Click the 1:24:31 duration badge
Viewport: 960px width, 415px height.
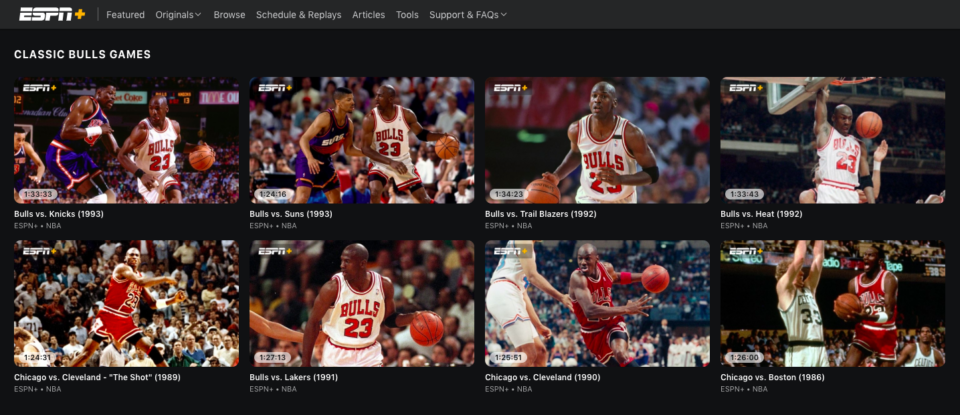[x=38, y=357]
